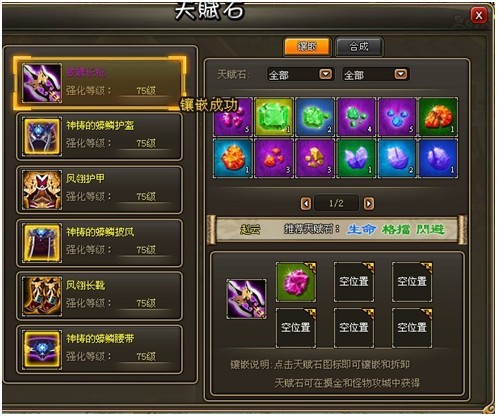Click the pink gem embedded in first slot
This screenshot has width=497, height=416.
point(296,282)
